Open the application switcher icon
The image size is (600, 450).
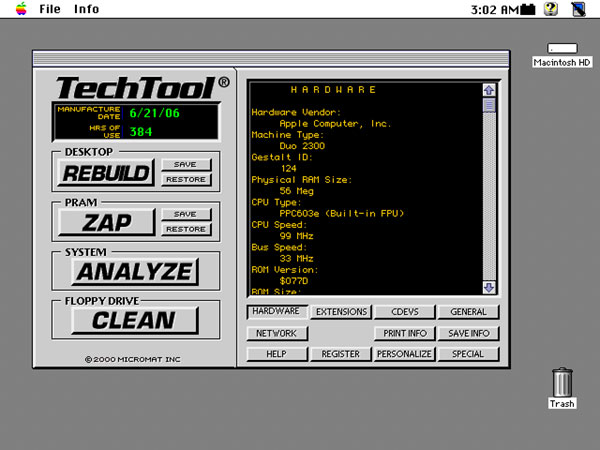coord(579,9)
